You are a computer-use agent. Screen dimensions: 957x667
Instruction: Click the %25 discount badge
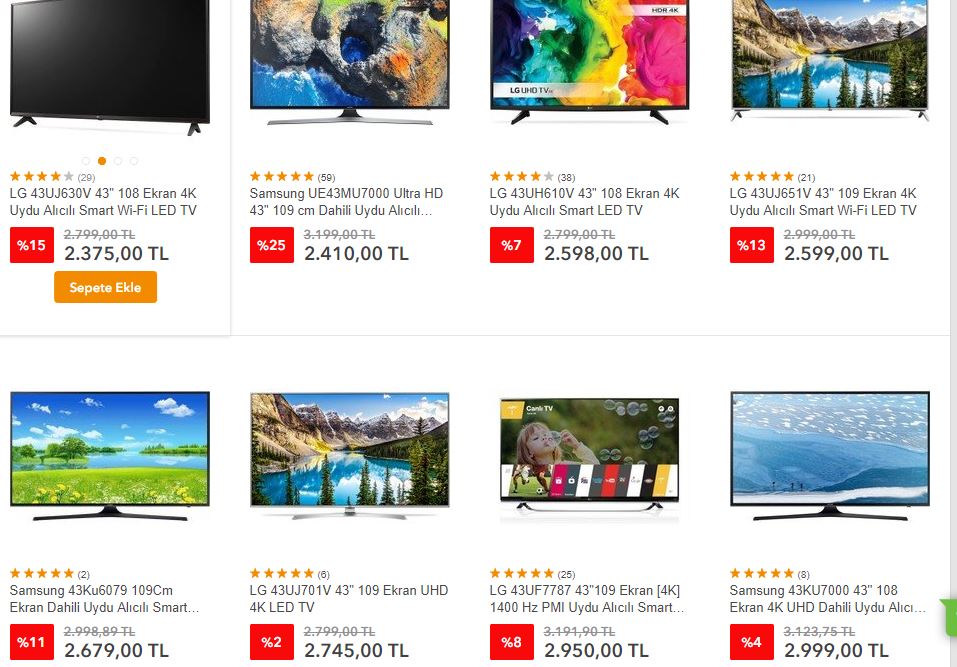(272, 245)
